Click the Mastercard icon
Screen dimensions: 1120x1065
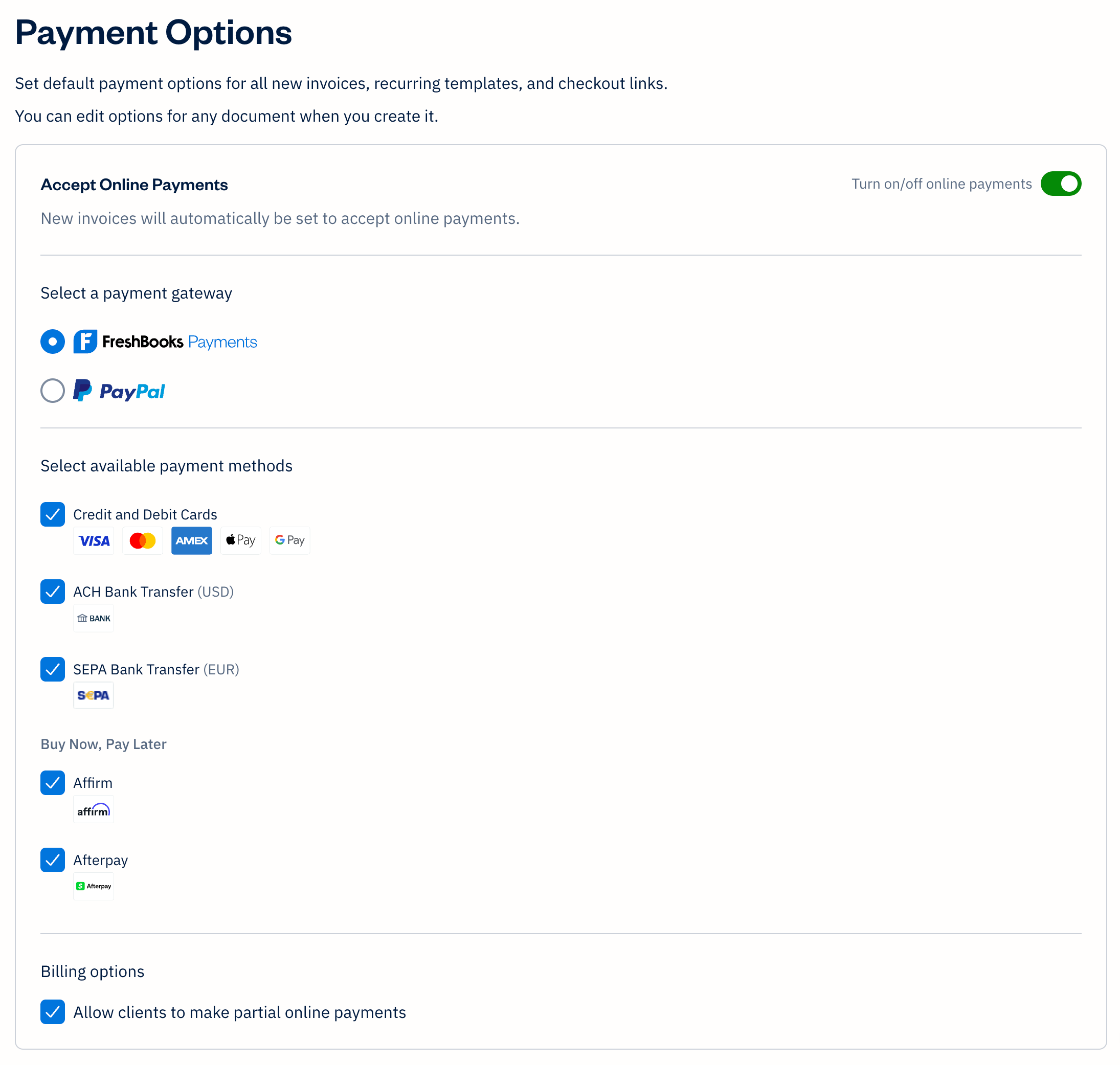tap(142, 540)
